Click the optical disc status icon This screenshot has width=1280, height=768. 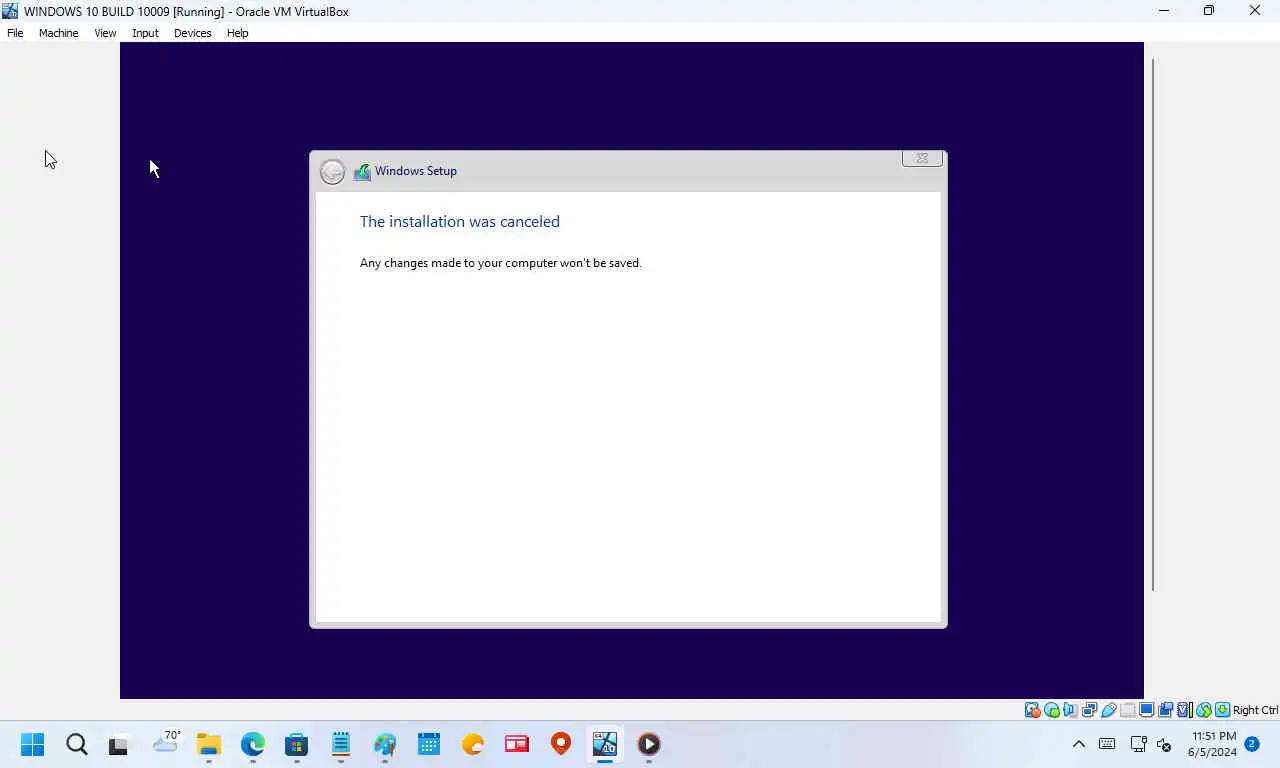(x=1051, y=710)
